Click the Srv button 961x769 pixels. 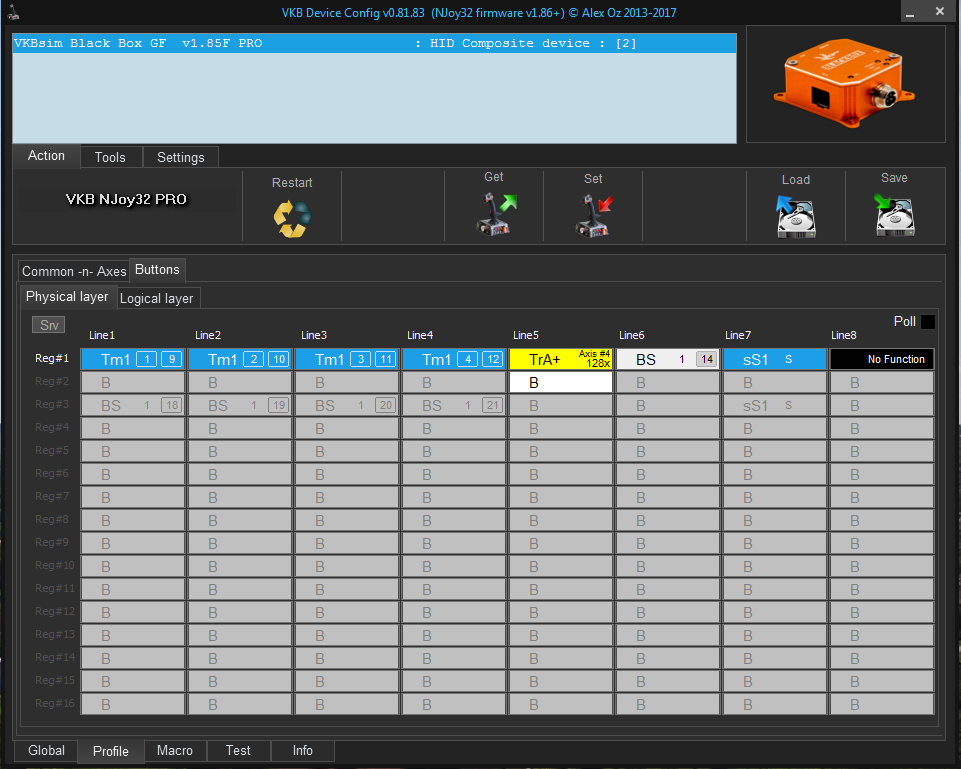48,325
